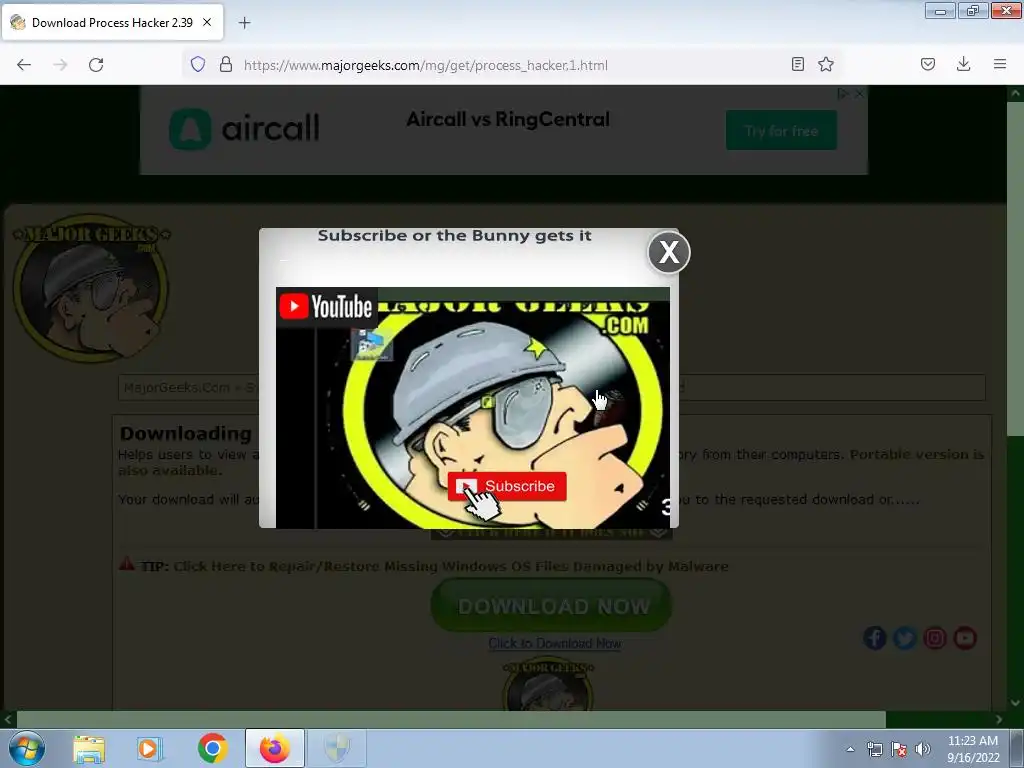This screenshot has height=768, width=1024.
Task: Open the Instagram social icon
Action: 935,637
